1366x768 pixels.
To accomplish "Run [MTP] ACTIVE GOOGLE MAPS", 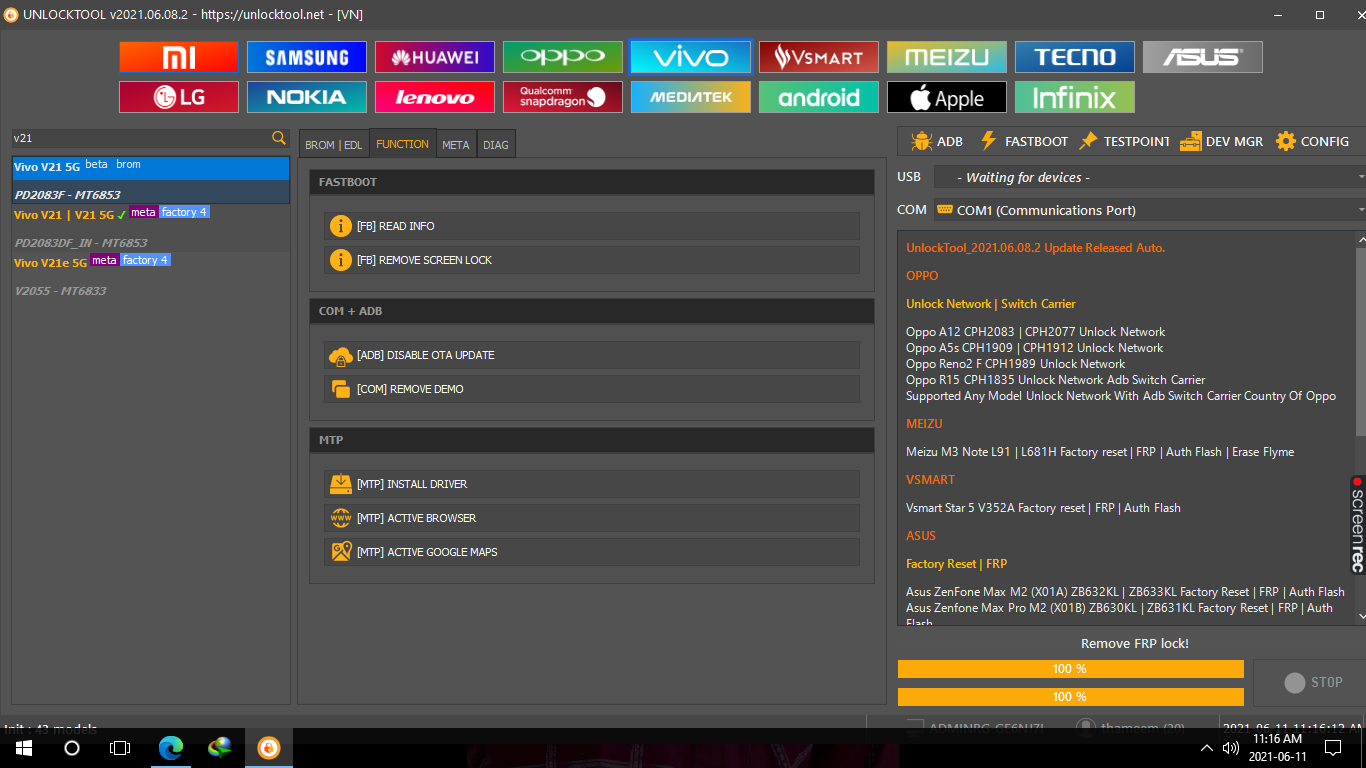I will (592, 552).
